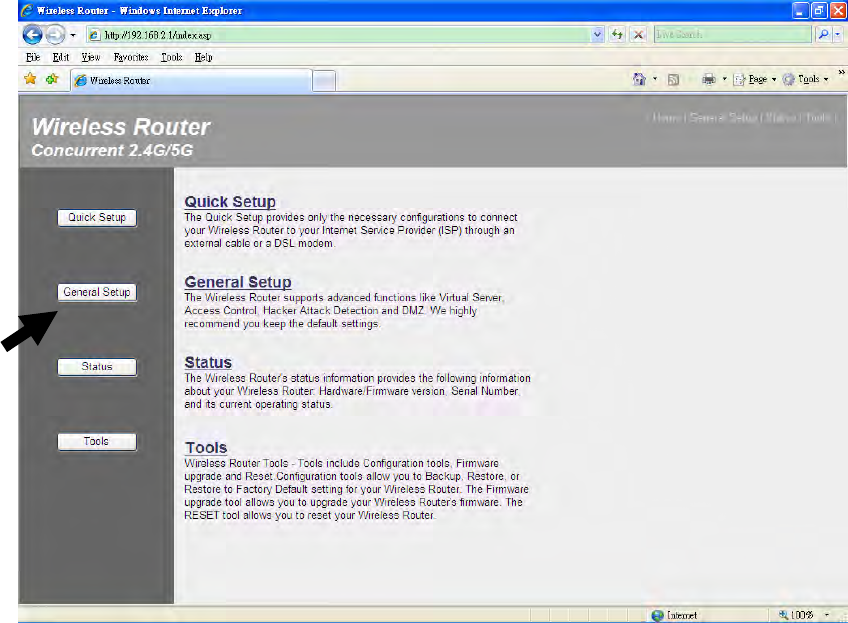Open the Favorites menu
This screenshot has width=848, height=623.
[x=131, y=57]
